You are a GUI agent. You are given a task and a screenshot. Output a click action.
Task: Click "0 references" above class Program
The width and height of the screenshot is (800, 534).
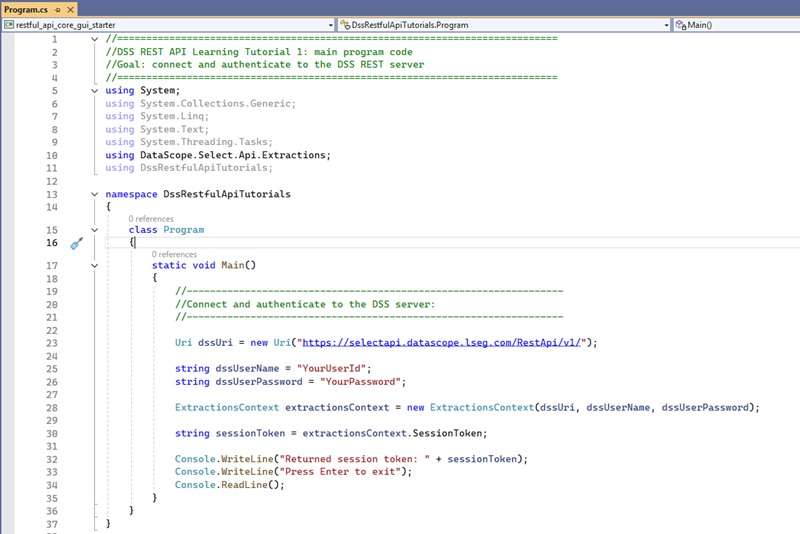click(150, 218)
